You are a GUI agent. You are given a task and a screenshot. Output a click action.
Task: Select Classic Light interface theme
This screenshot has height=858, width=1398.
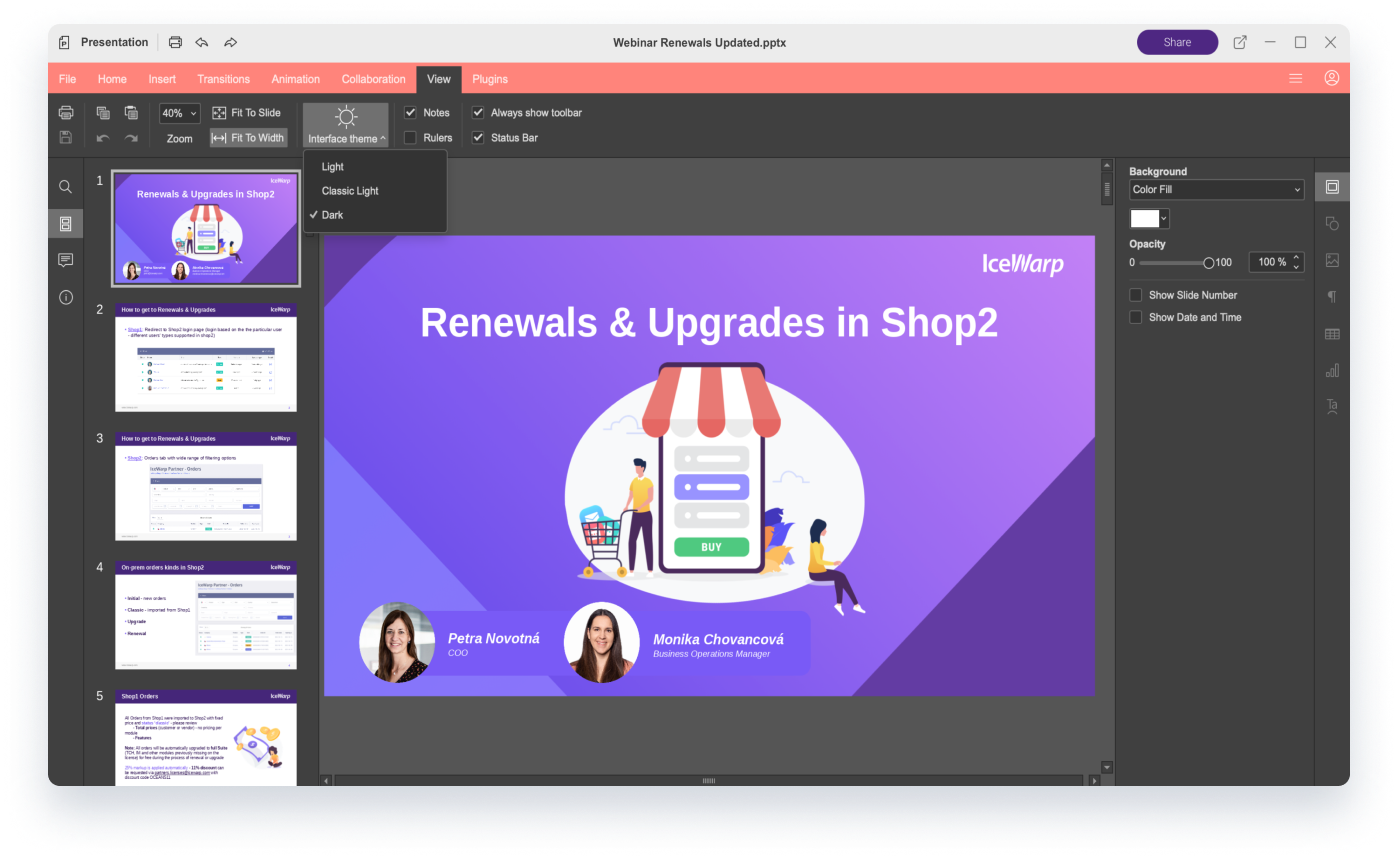click(350, 191)
